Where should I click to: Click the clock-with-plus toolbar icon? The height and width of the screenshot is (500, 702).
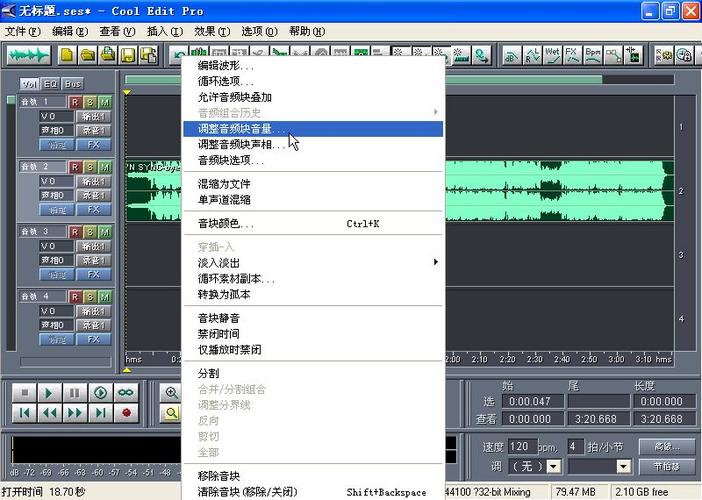pyautogui.click(x=684, y=56)
